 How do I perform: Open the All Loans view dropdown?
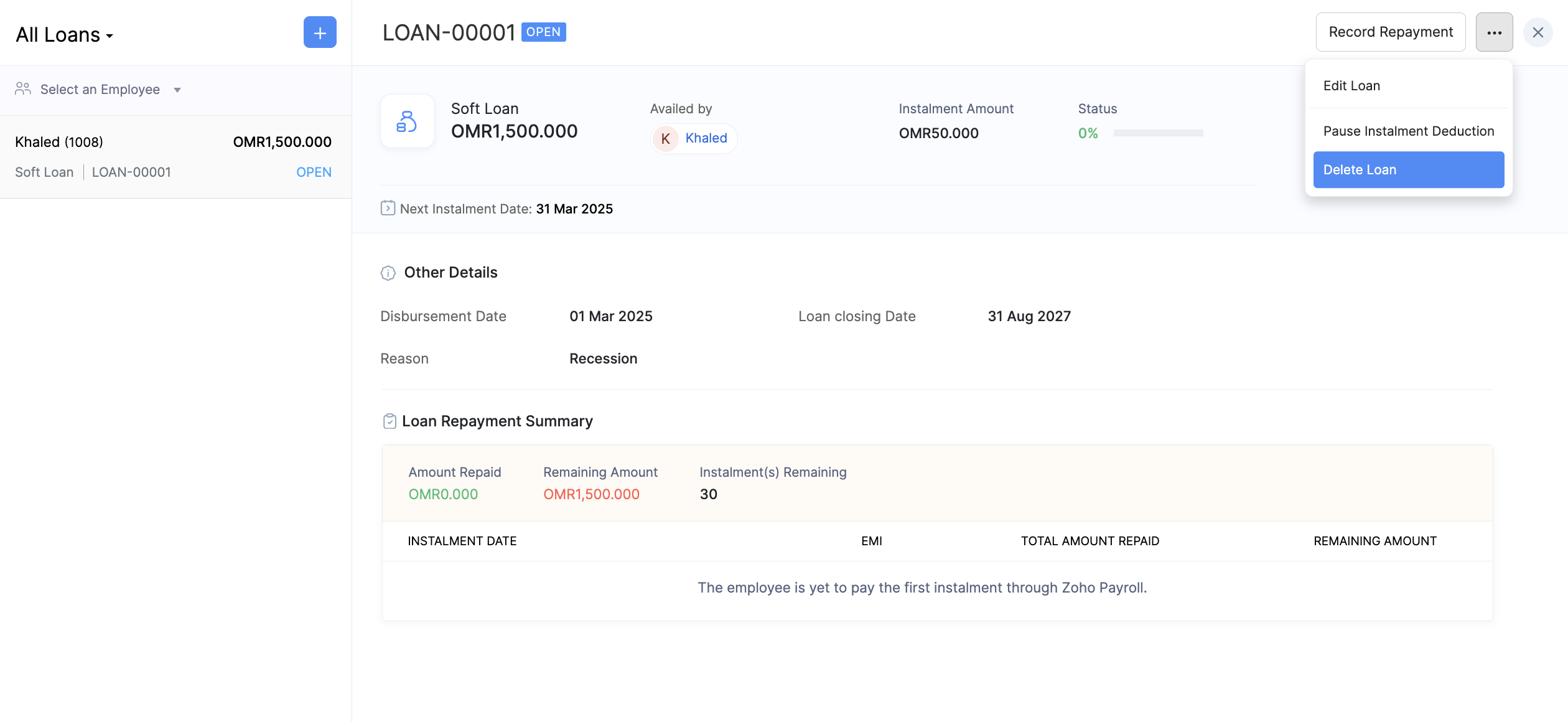click(64, 35)
